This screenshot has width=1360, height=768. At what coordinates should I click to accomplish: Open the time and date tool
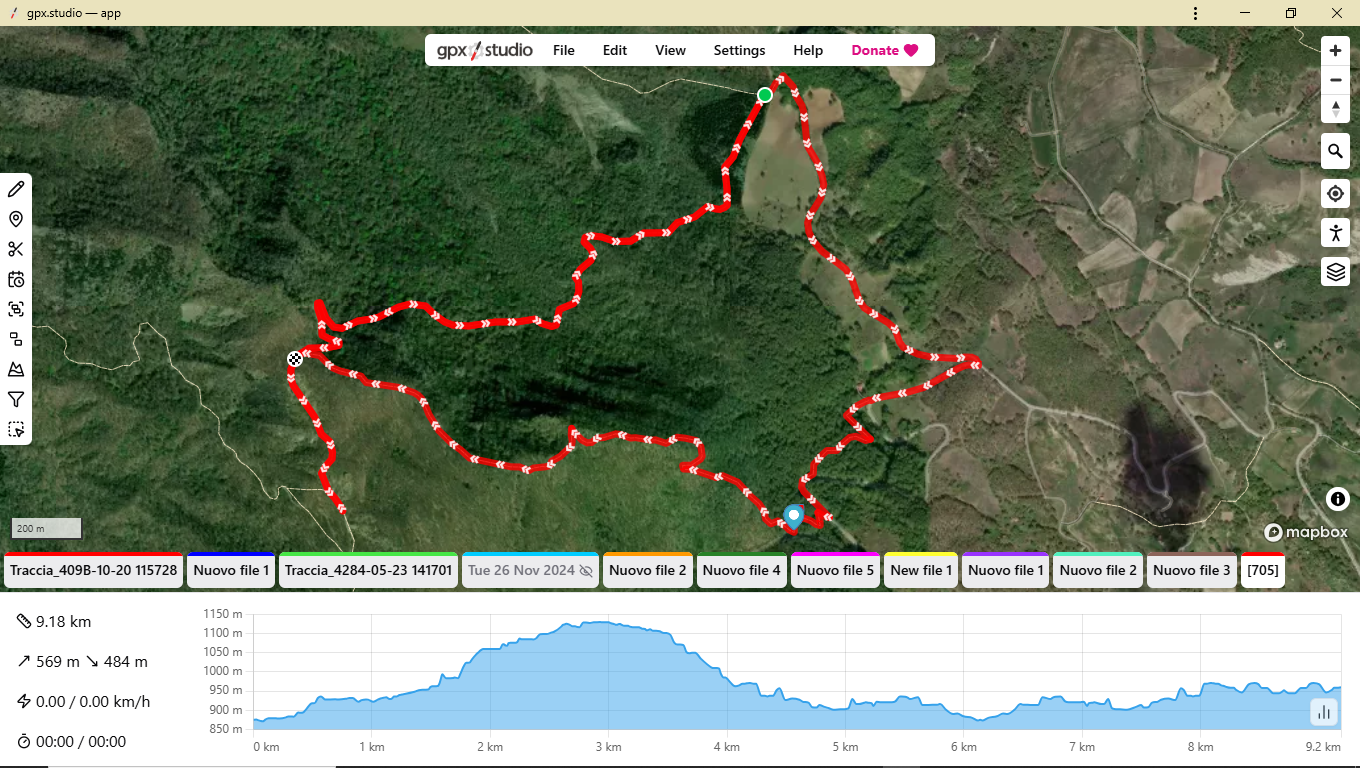[16, 280]
